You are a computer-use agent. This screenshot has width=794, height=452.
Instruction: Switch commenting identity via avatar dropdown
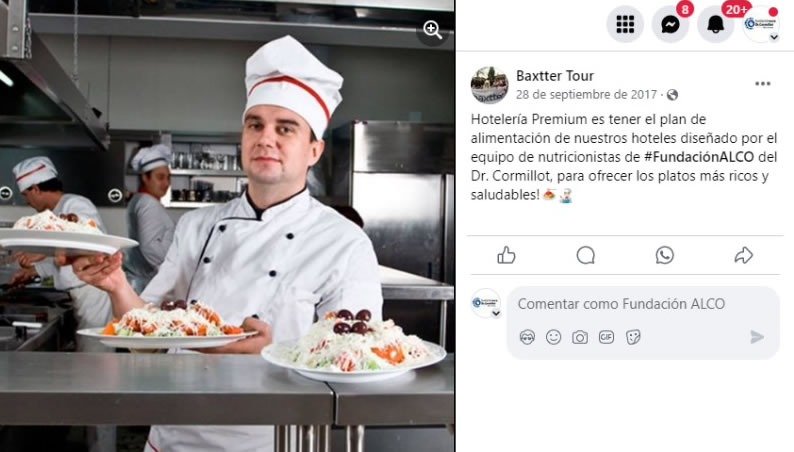coord(496,314)
